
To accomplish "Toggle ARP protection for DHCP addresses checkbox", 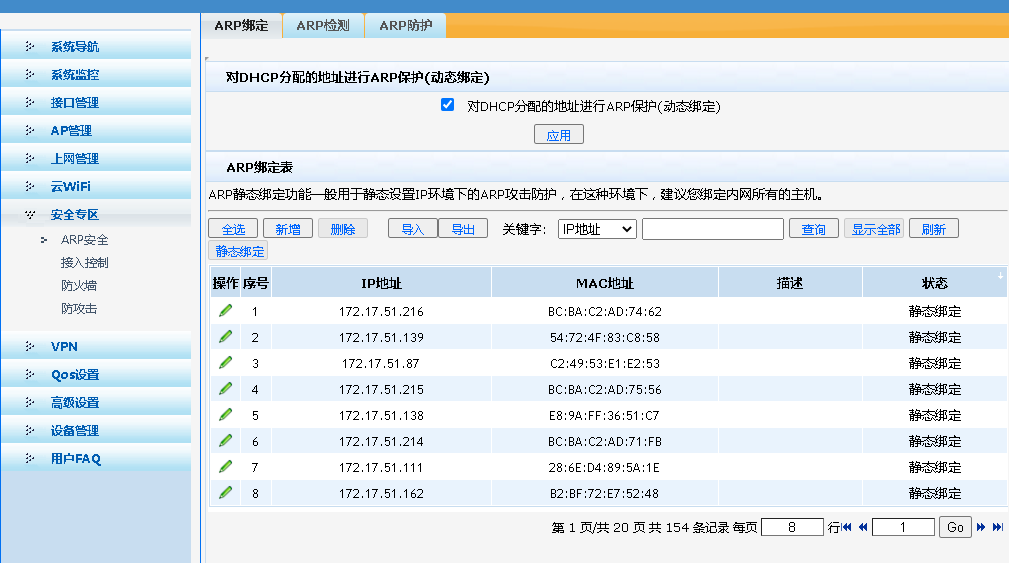I will coord(447,104).
